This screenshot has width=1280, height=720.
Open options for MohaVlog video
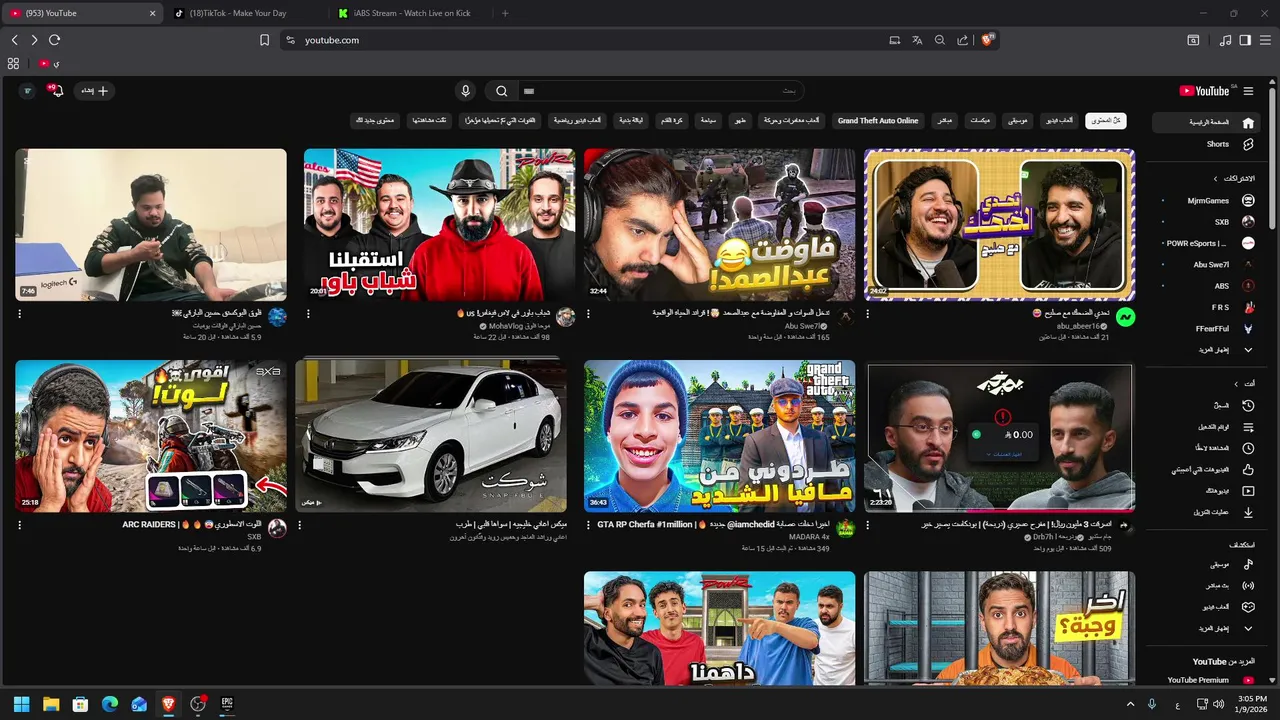click(307, 314)
